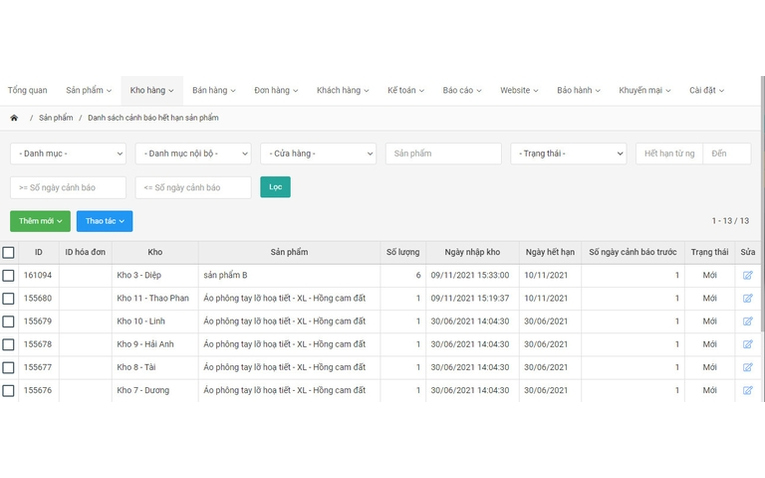The image size is (765, 478).
Task: Open the Đơn hàng menu
Action: pos(276,90)
